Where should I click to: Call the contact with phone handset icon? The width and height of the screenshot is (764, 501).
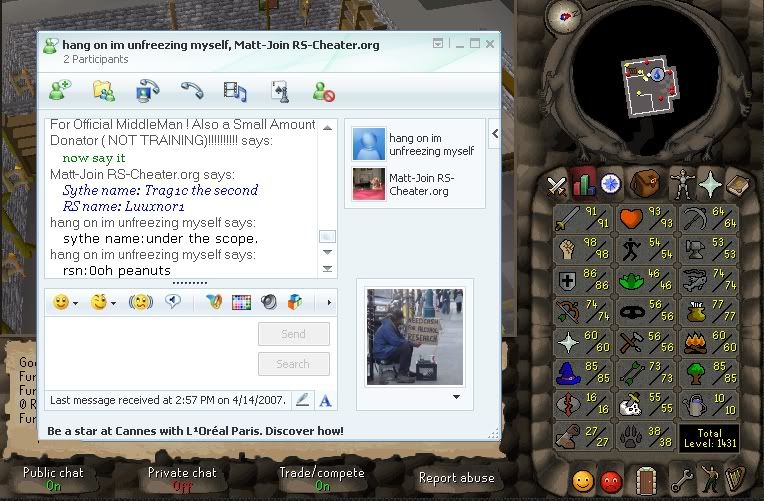pyautogui.click(x=192, y=90)
